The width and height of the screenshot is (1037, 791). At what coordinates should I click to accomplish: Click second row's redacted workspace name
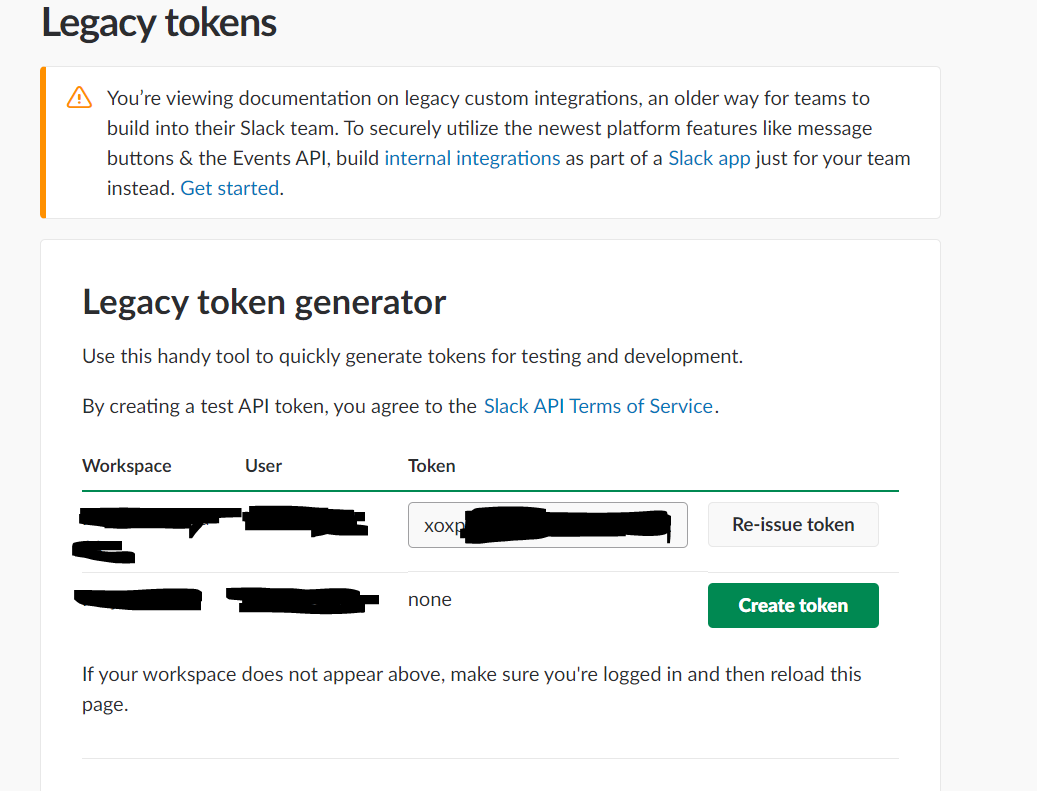pos(138,599)
